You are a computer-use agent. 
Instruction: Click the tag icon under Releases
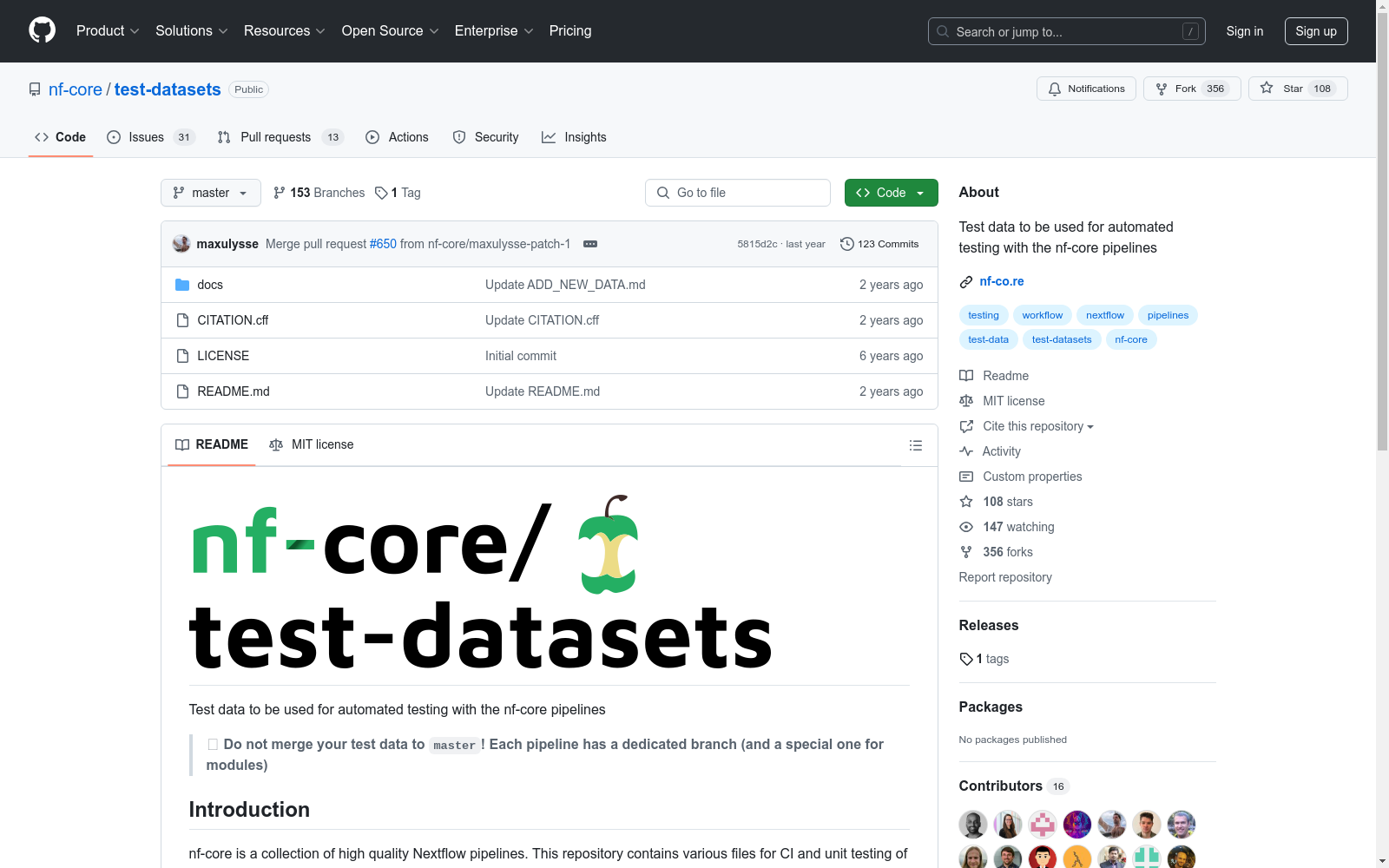coord(966,659)
